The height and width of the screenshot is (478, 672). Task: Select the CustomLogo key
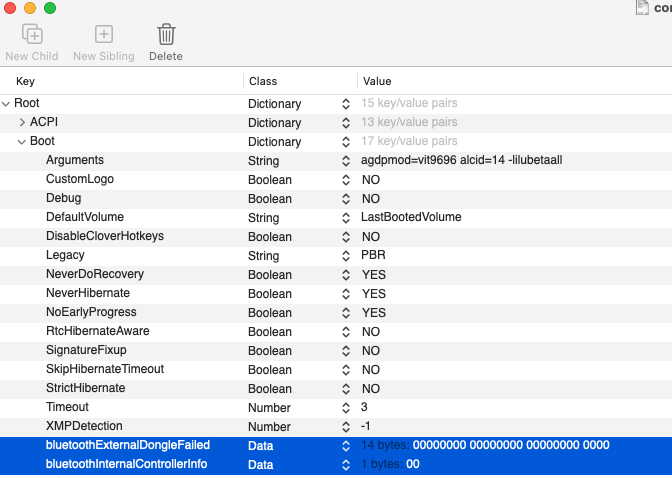click(80, 179)
